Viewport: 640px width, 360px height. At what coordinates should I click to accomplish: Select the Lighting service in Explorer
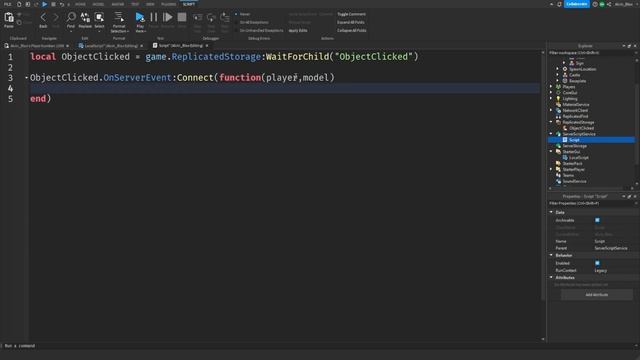(570, 99)
